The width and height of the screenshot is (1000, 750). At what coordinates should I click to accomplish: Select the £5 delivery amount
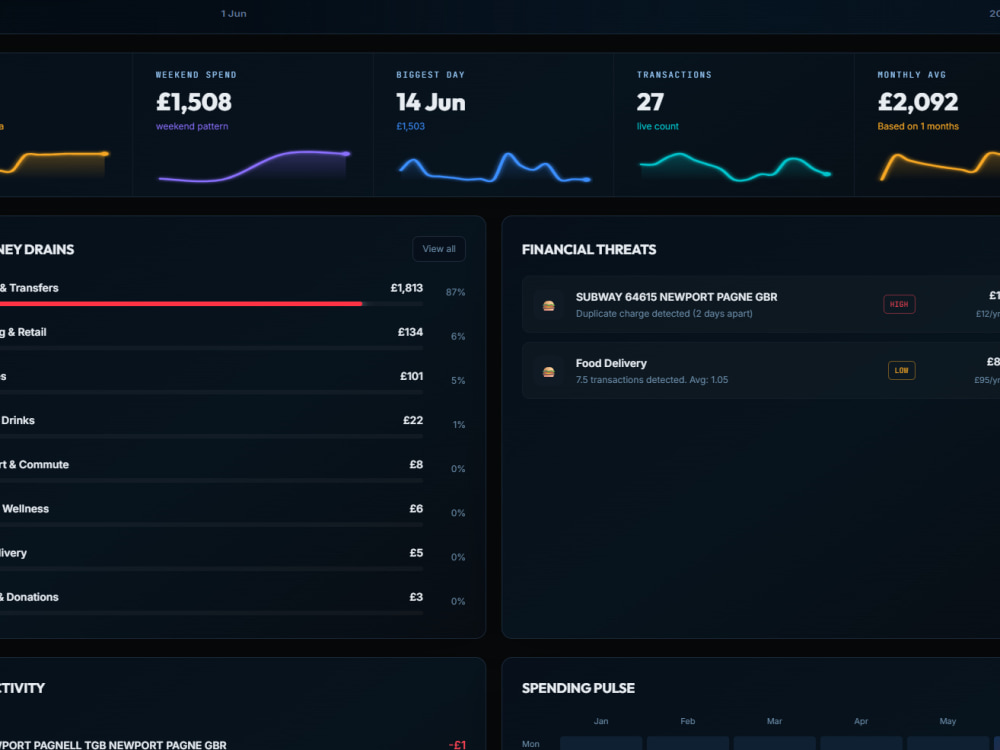pyautogui.click(x=416, y=552)
